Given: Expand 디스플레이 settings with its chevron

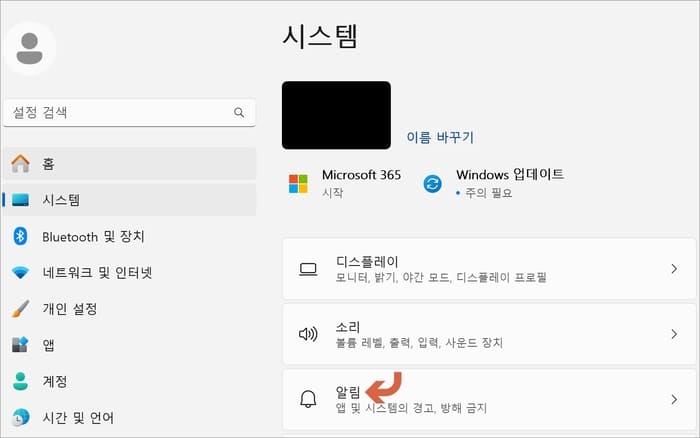Looking at the screenshot, I should click(x=674, y=269).
